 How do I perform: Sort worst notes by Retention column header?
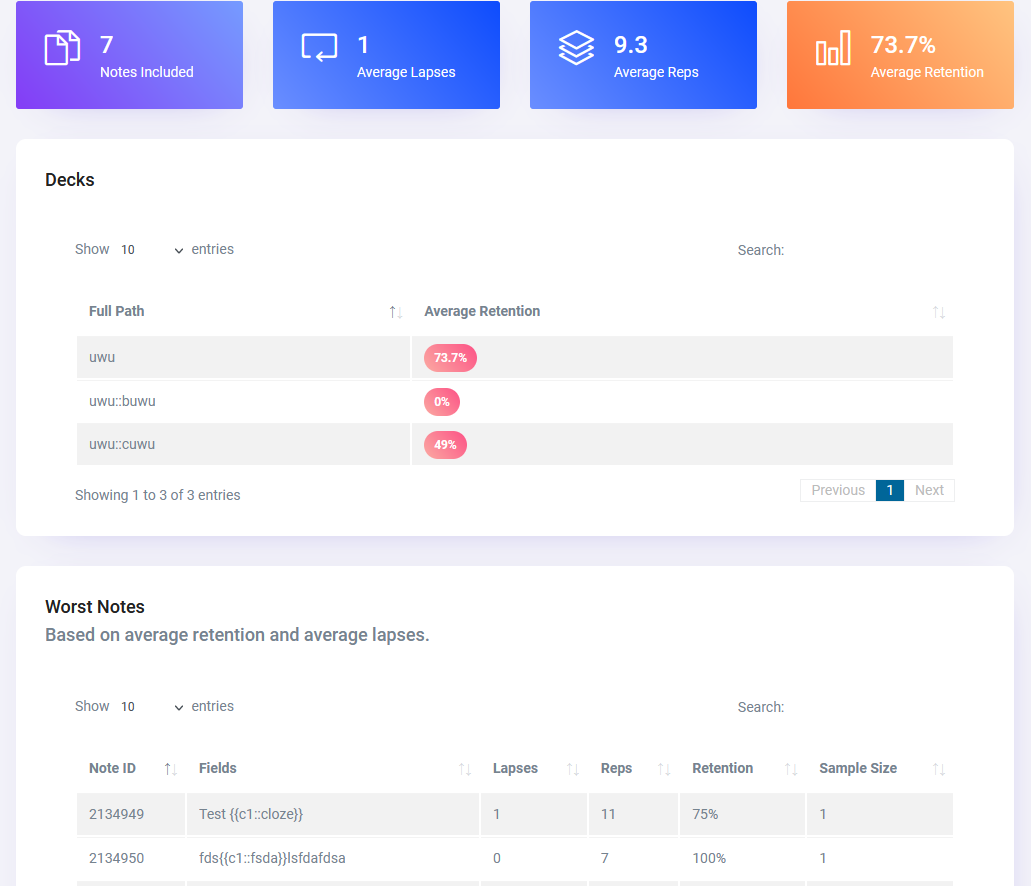723,769
